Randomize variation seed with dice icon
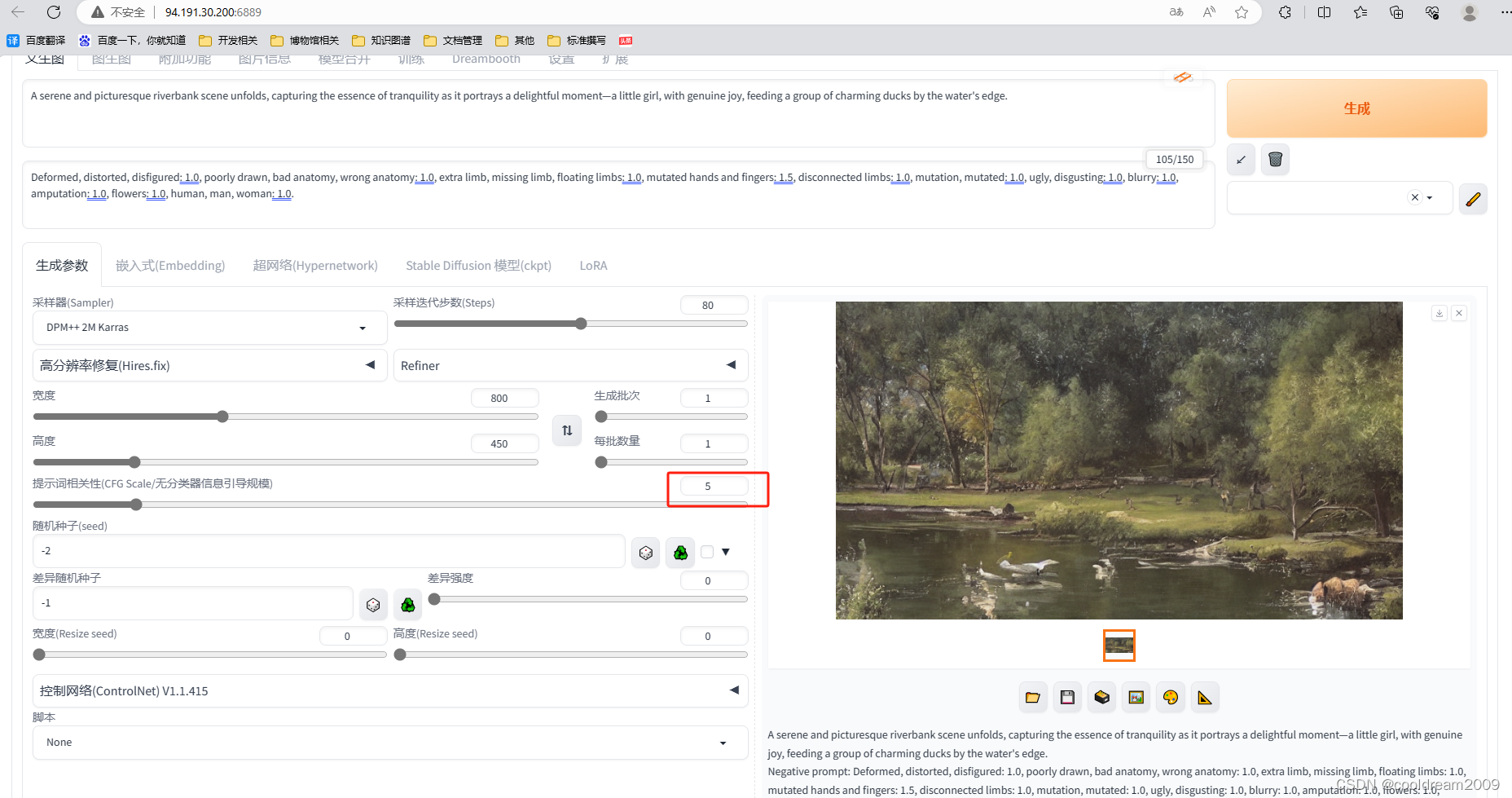1512x798 pixels. 373,605
